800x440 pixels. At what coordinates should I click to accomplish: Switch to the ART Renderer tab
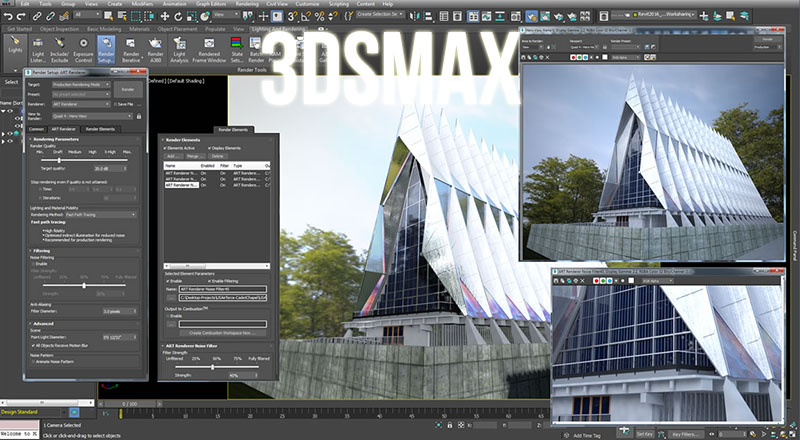pos(63,129)
